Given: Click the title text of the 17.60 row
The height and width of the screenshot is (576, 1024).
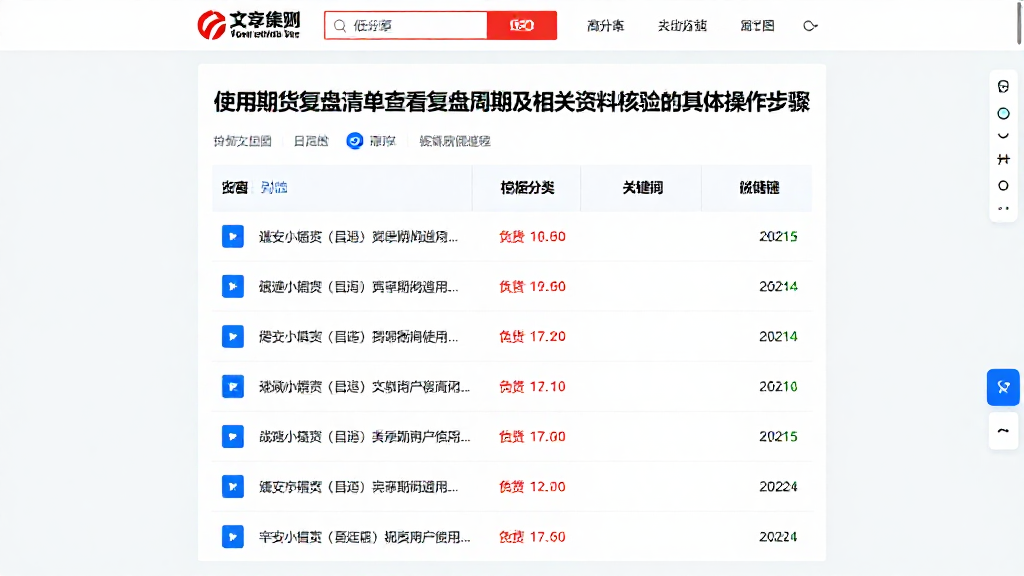Looking at the screenshot, I should pos(364,537).
